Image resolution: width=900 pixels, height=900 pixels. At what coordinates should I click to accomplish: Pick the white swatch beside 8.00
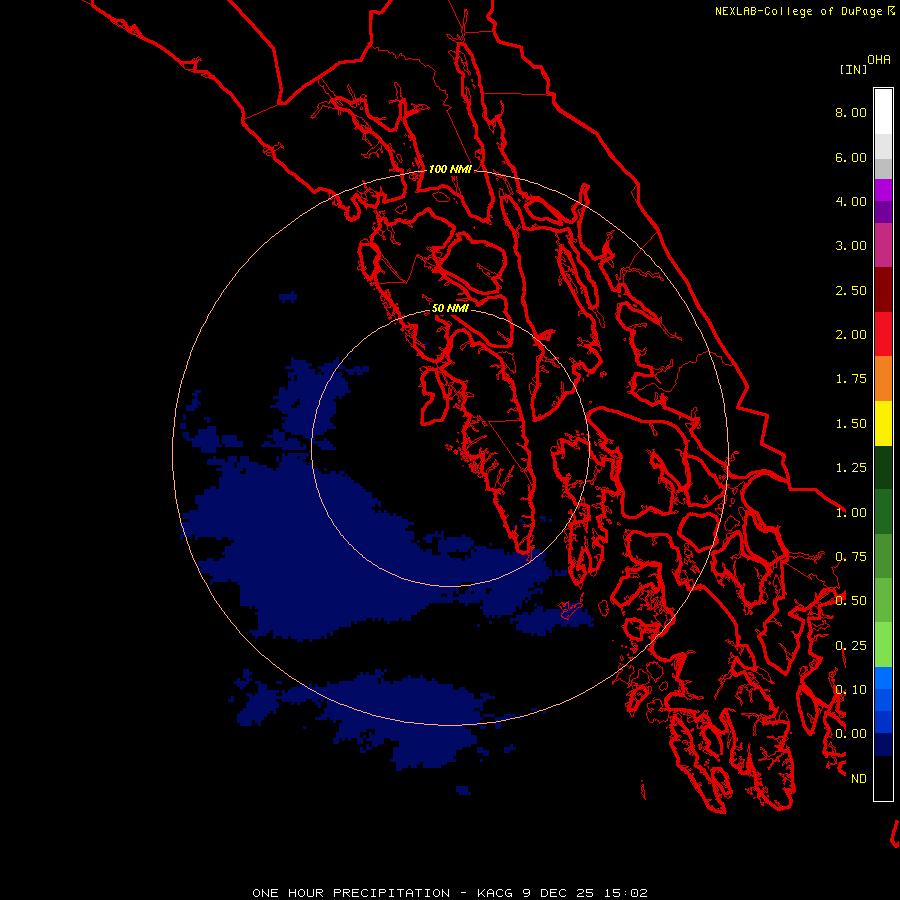point(883,112)
